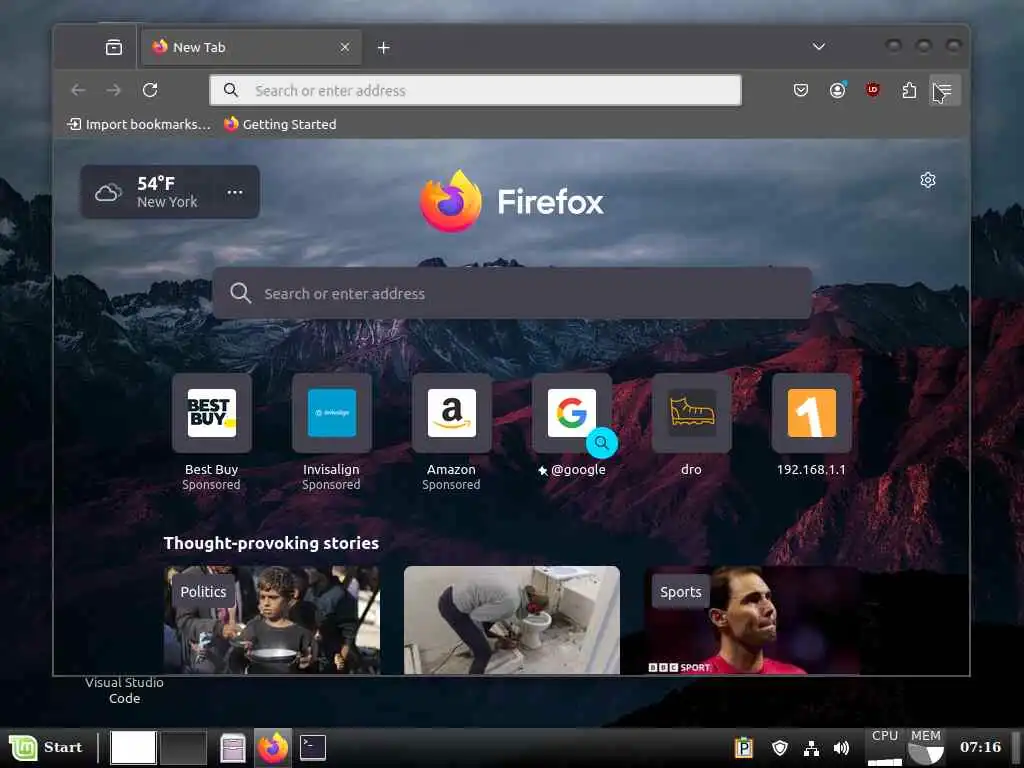This screenshot has height=768, width=1024.
Task: Open volume control tray icon
Action: 841,748
